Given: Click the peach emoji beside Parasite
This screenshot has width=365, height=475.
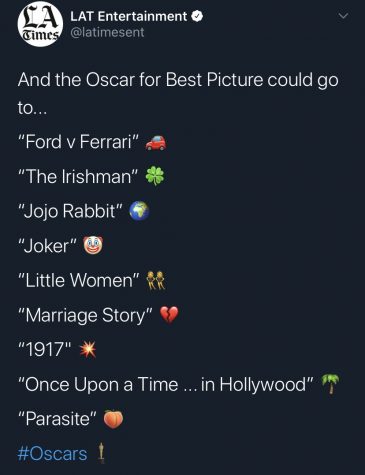Looking at the screenshot, I should point(113,419).
